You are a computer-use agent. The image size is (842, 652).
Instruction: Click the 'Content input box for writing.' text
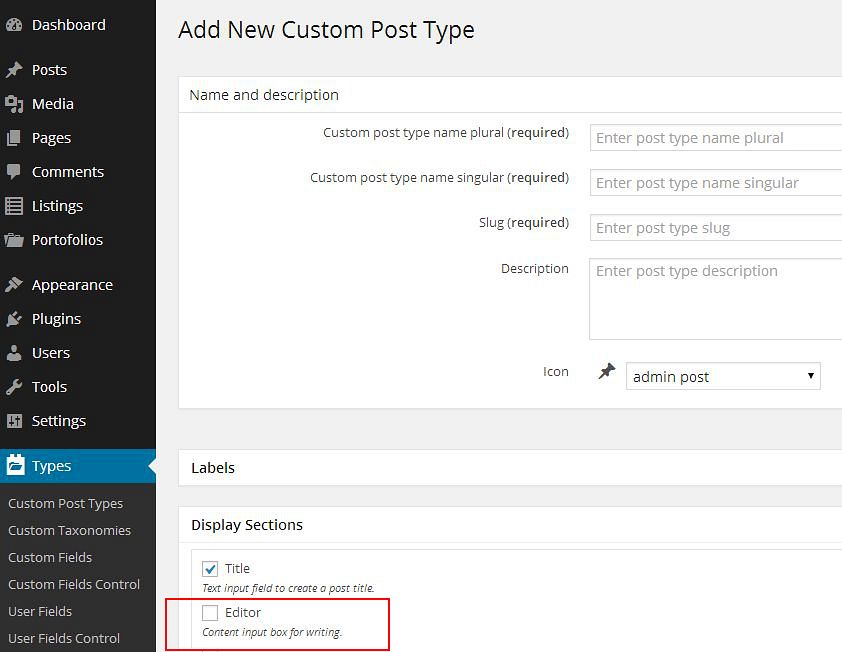272,632
